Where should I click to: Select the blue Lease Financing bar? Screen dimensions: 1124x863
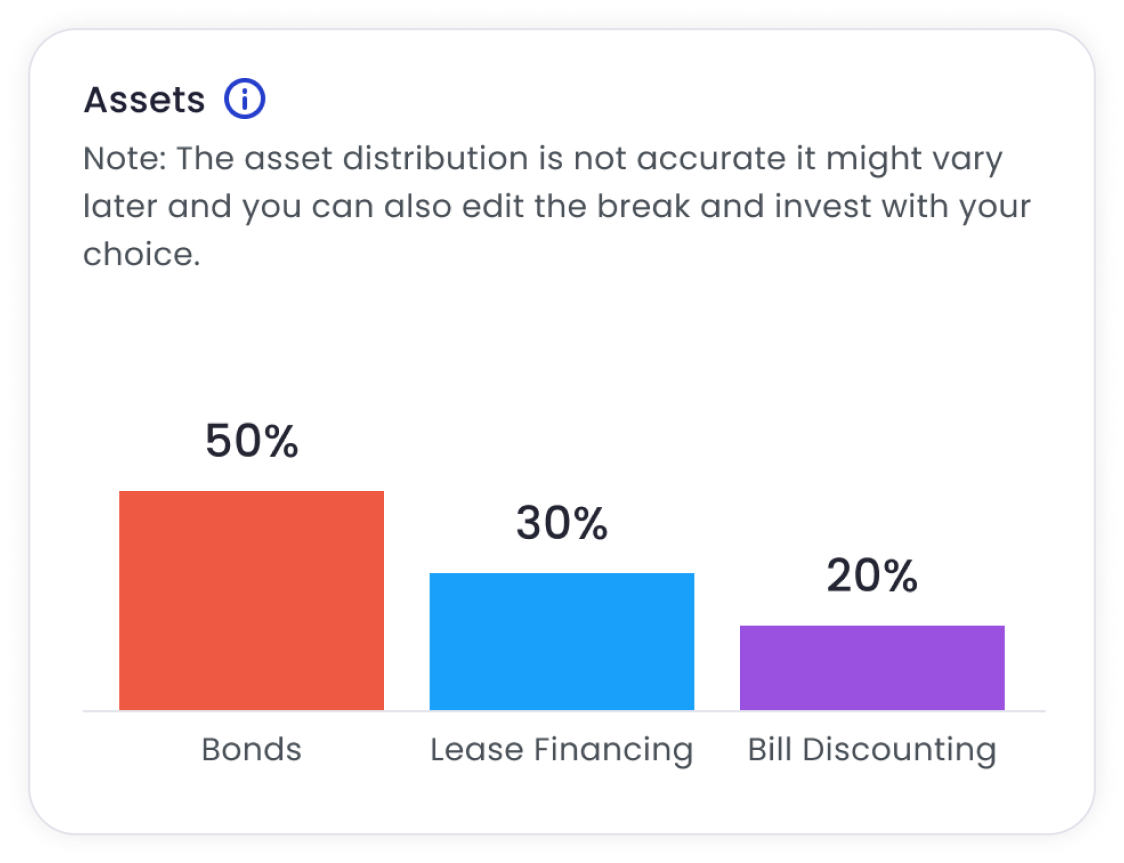pos(561,641)
